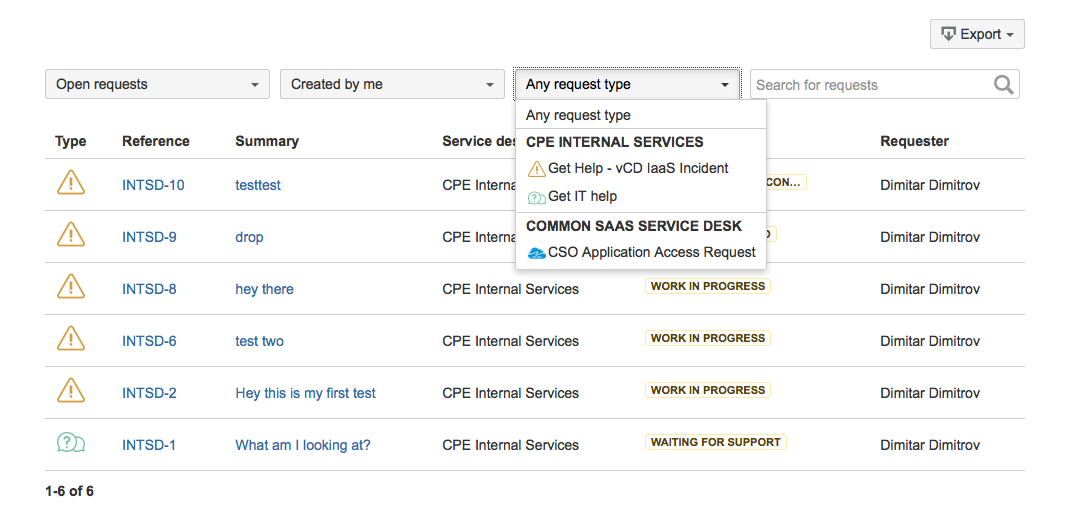This screenshot has height=519, width=1065.
Task: Click WORK IN PROGRESS status for INTSD-6
Action: click(x=708, y=338)
